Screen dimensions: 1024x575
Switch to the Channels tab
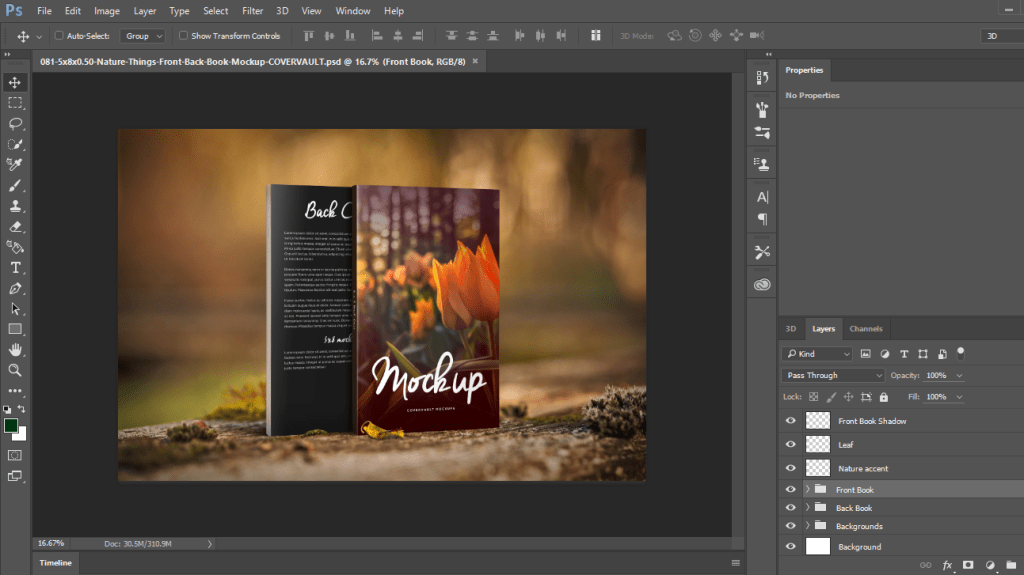(865, 329)
